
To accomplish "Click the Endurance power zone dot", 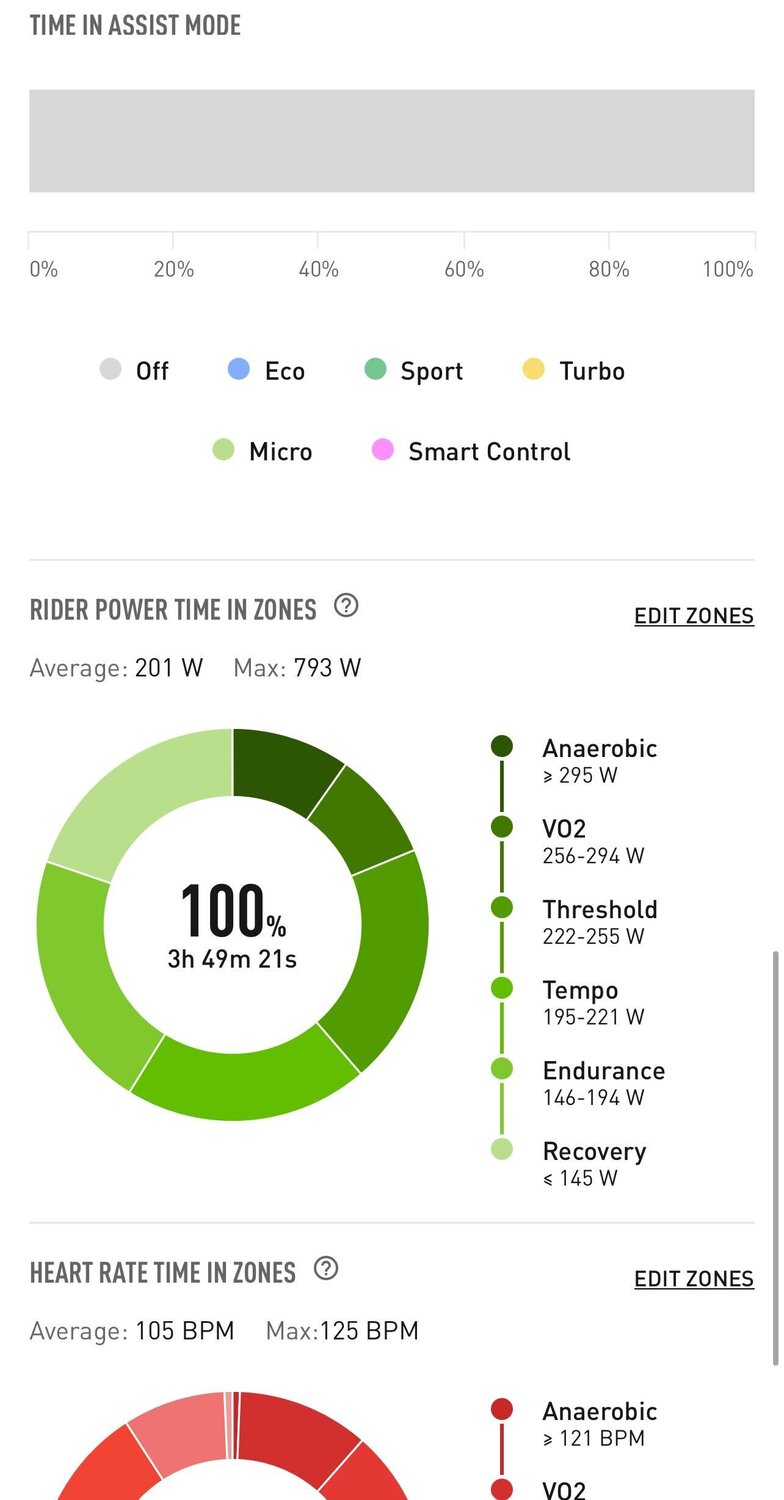I will [502, 1069].
